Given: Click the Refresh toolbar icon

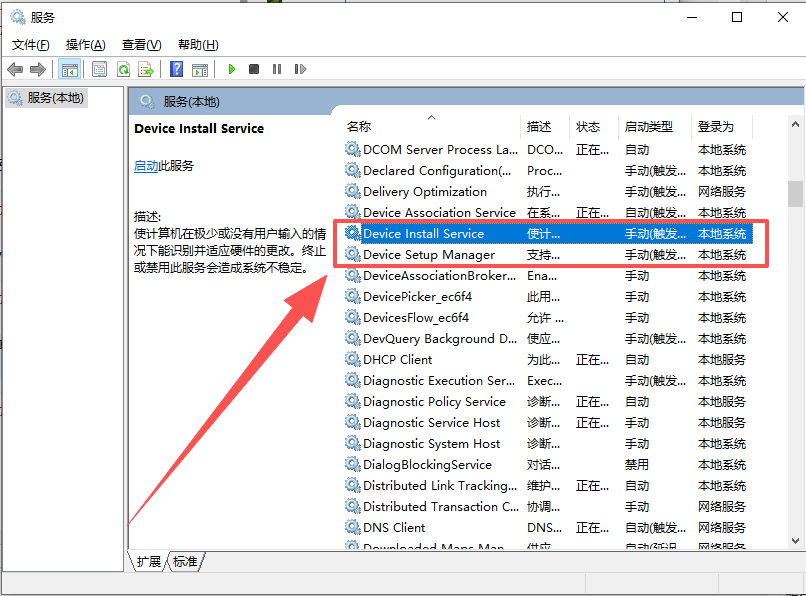Looking at the screenshot, I should [x=123, y=69].
